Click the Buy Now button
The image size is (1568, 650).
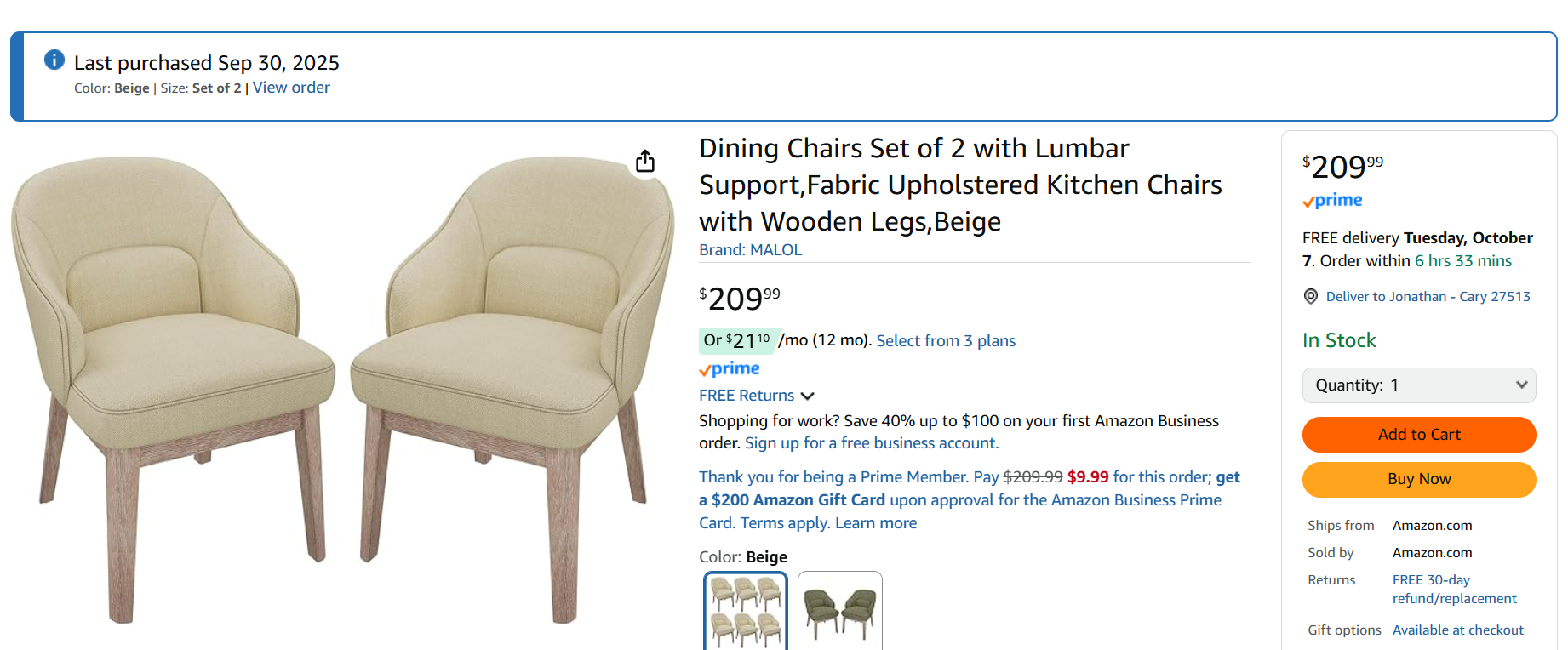pyautogui.click(x=1419, y=479)
